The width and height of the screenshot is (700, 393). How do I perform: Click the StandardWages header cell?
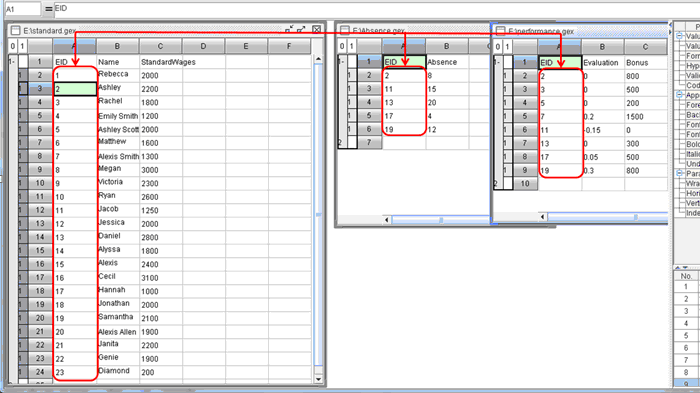(x=160, y=62)
